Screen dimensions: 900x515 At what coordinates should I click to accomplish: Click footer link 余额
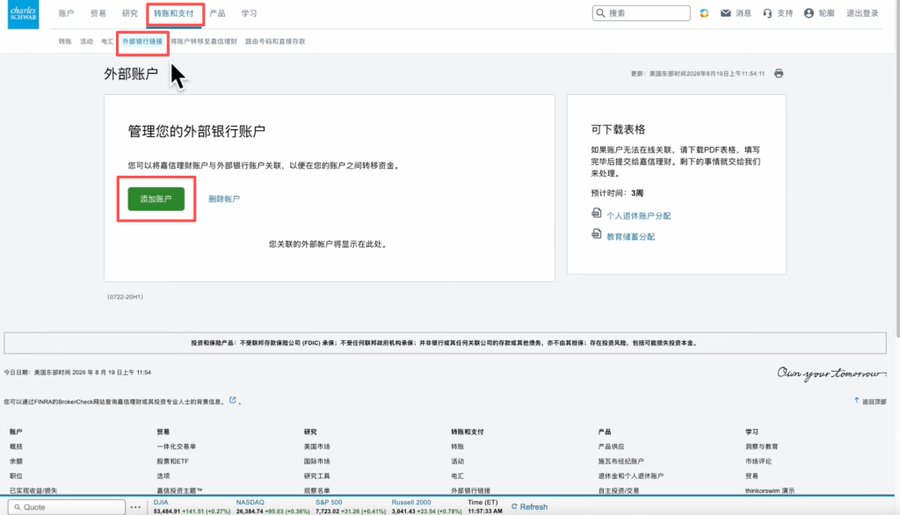click(16, 461)
